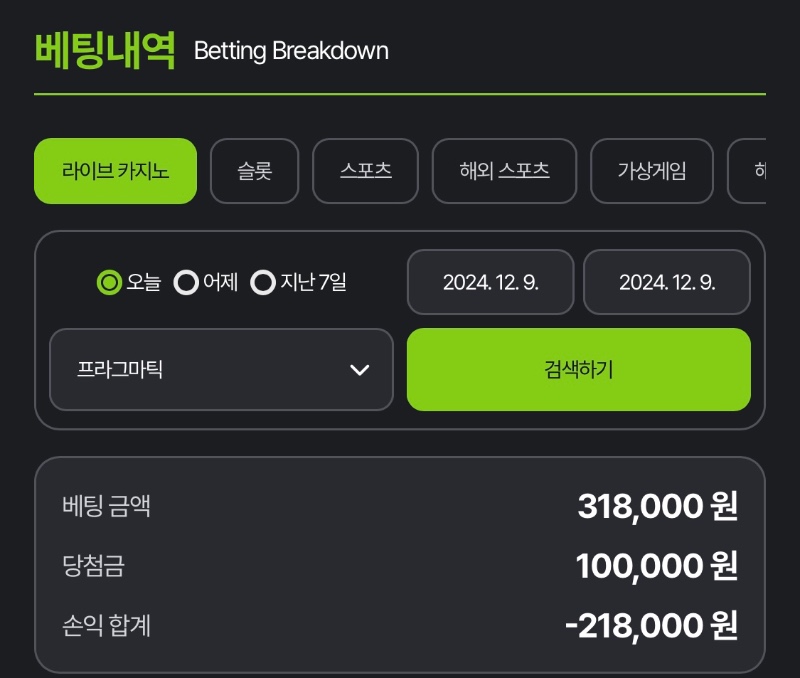Select the partially visible tab at right edge
The height and width of the screenshot is (678, 800).
[747, 171]
